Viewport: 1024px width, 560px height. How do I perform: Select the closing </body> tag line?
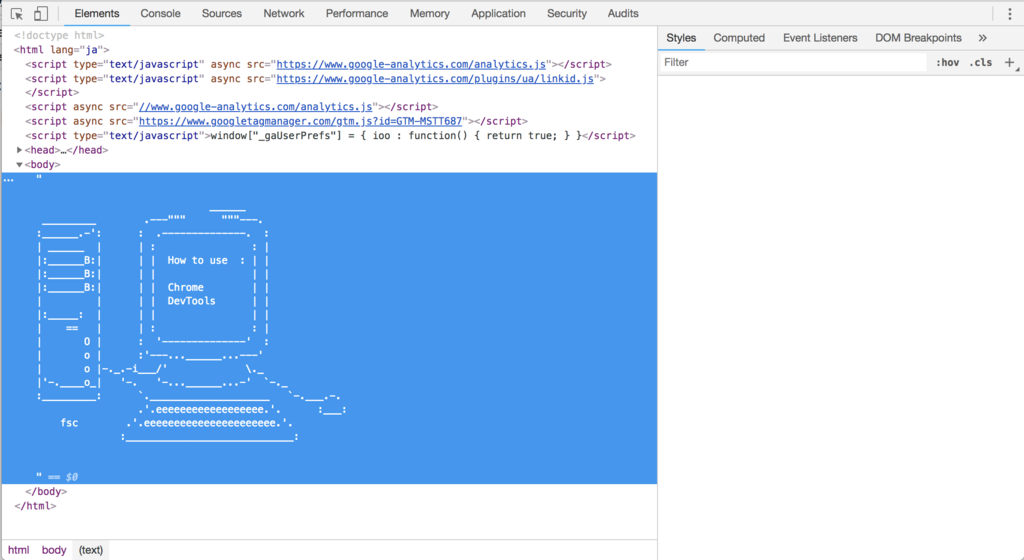click(46, 491)
